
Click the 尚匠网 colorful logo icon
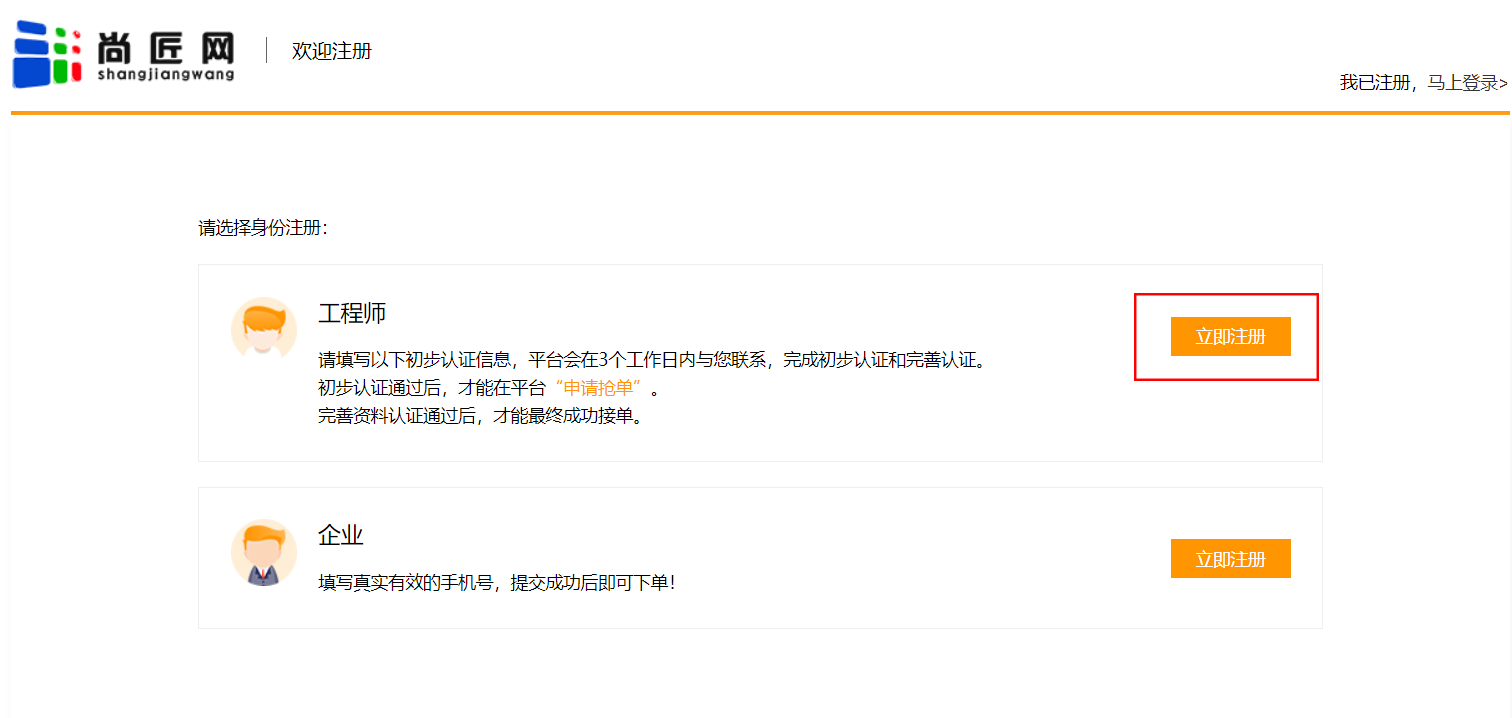[x=46, y=53]
